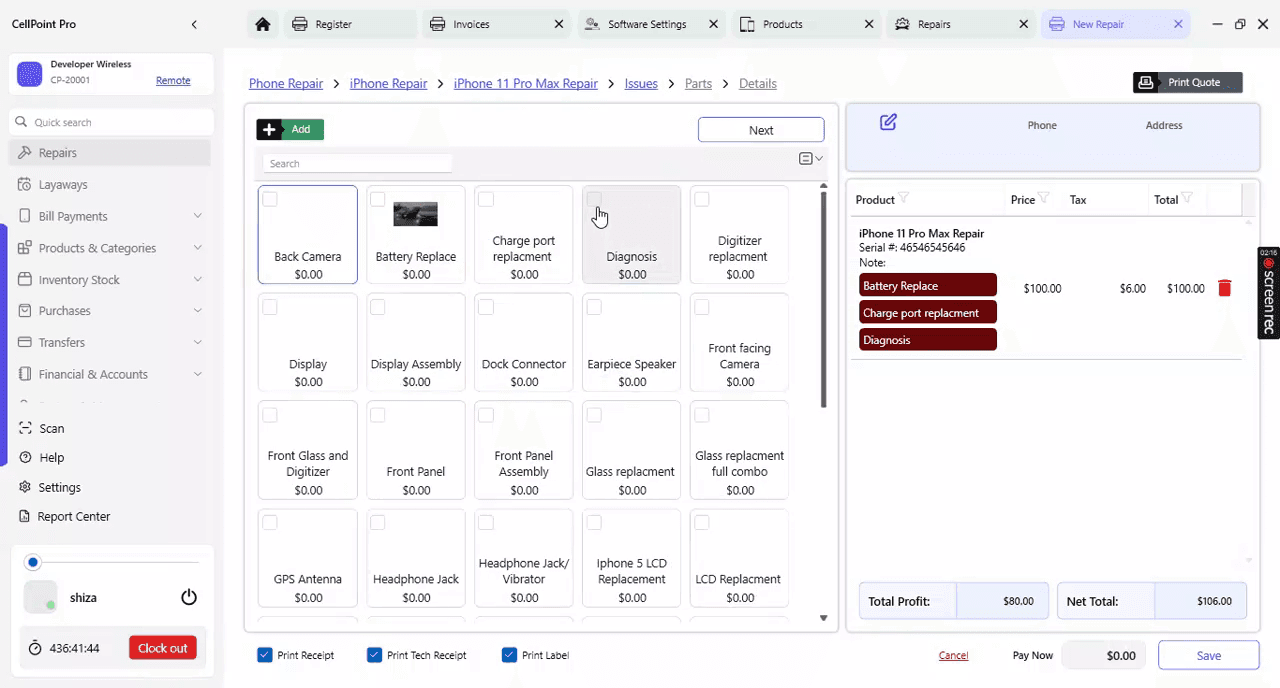Viewport: 1280px width, 688px height.
Task: Click the Save button
Action: [1208, 655]
